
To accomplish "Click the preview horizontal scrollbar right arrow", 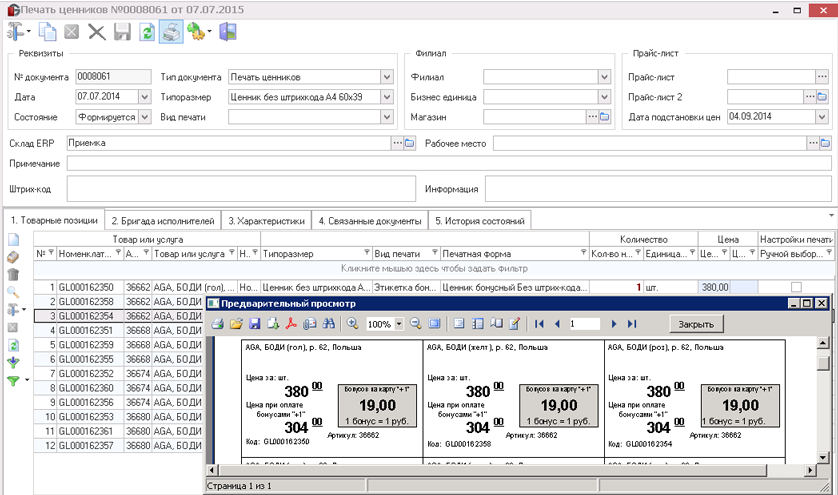I will tap(811, 470).
